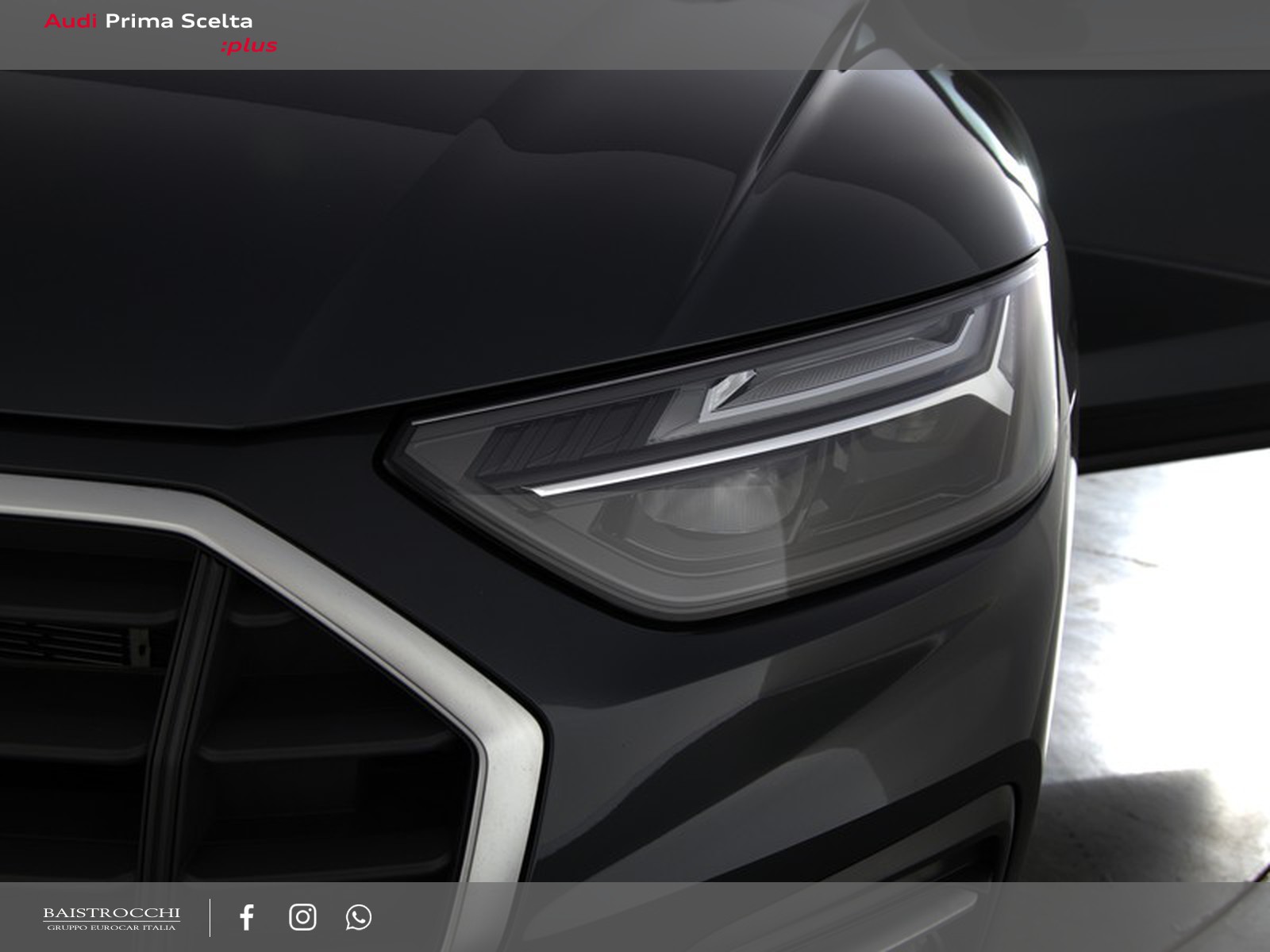The height and width of the screenshot is (952, 1270).
Task: Click the empty top grey banner area
Action: [x=754, y=35]
